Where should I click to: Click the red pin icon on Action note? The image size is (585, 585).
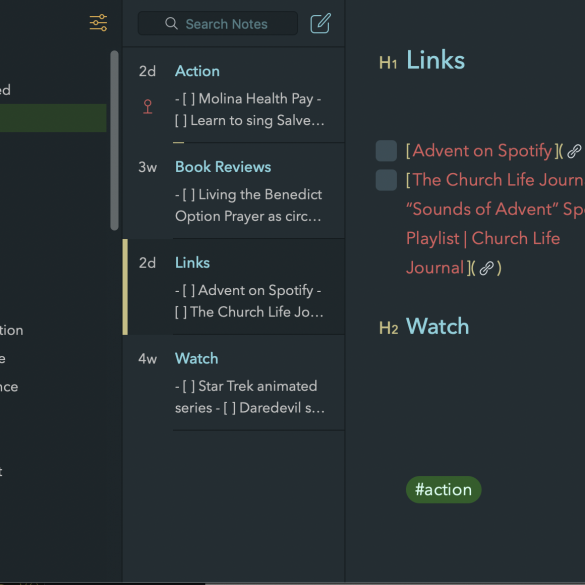(x=148, y=107)
